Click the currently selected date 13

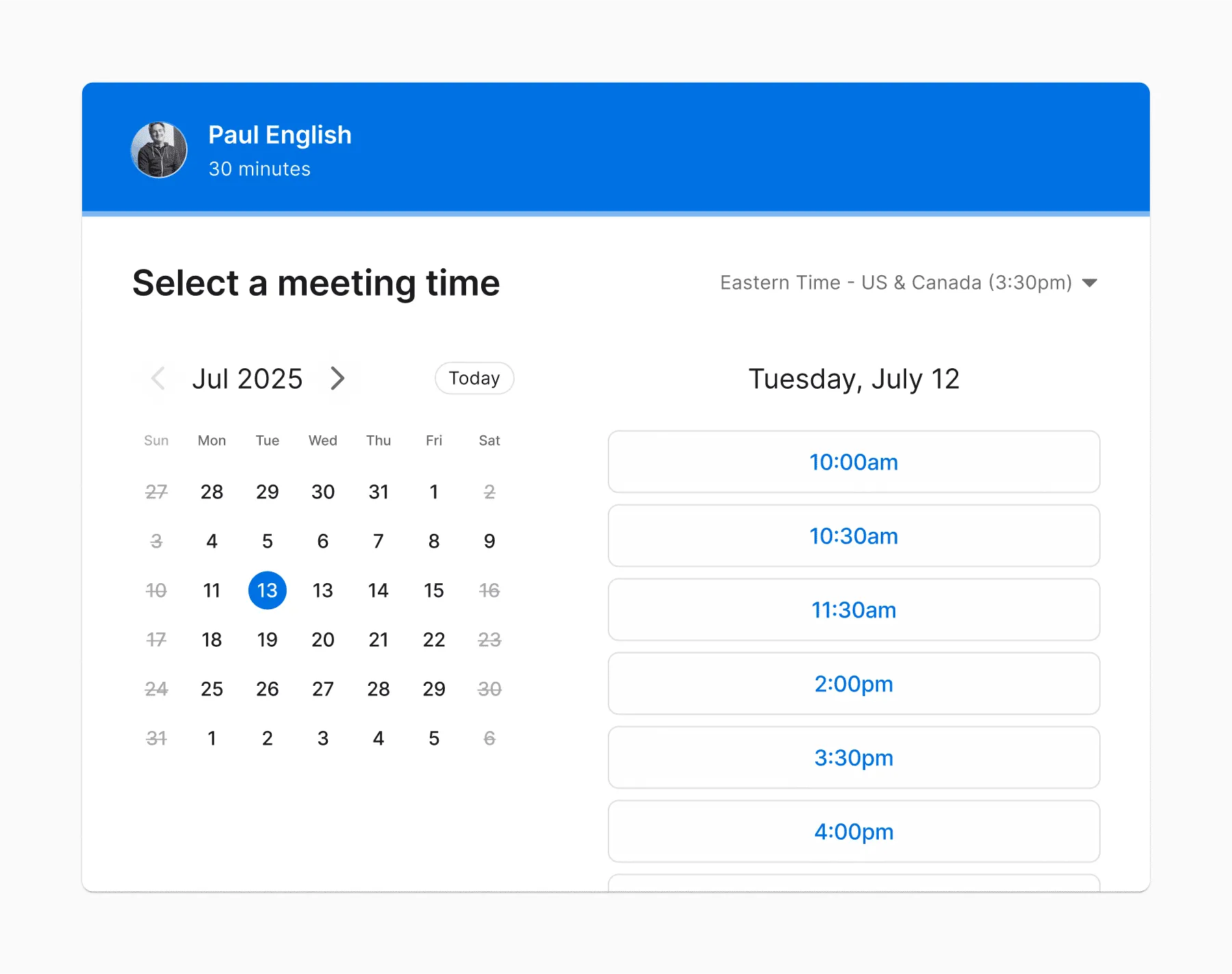click(x=267, y=590)
